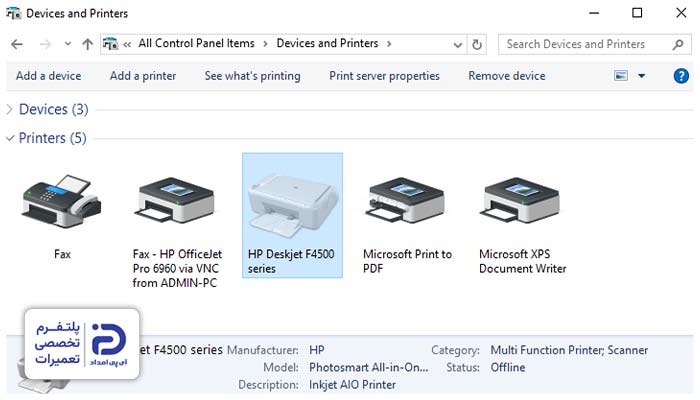Go back with the left arrow

tap(17, 44)
